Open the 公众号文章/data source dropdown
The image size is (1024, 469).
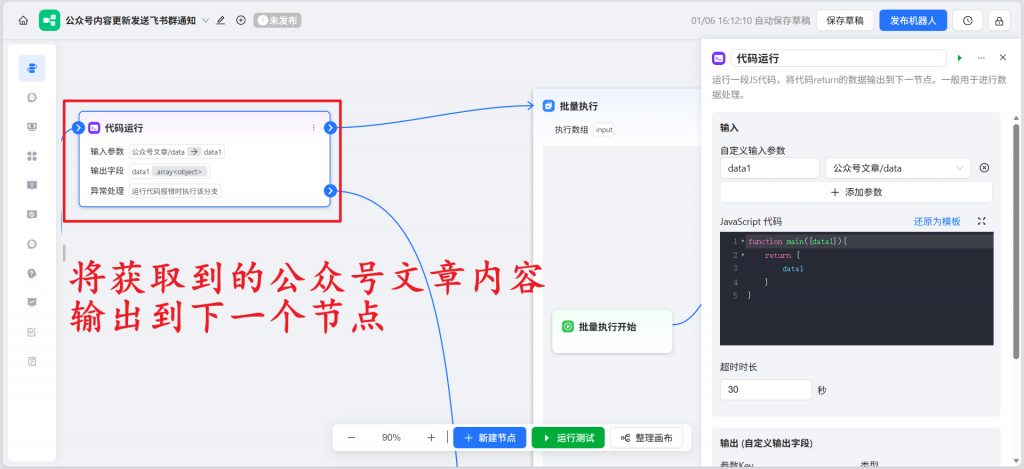point(898,168)
